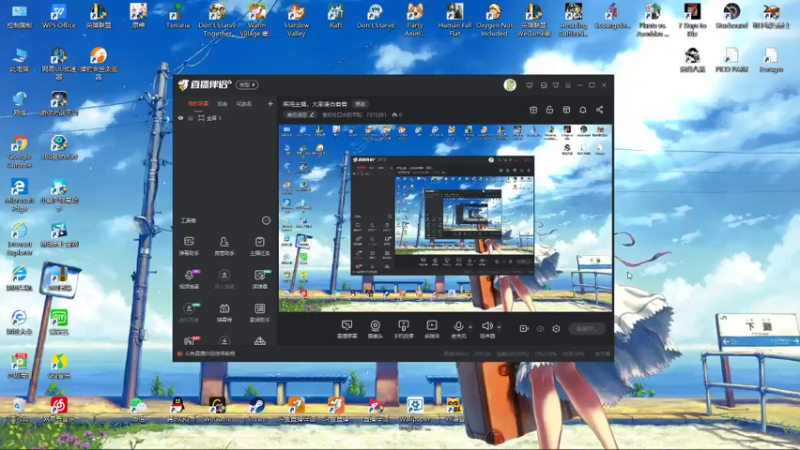Open the user avatar in the title bar
The height and width of the screenshot is (450, 800).
pyautogui.click(x=510, y=85)
